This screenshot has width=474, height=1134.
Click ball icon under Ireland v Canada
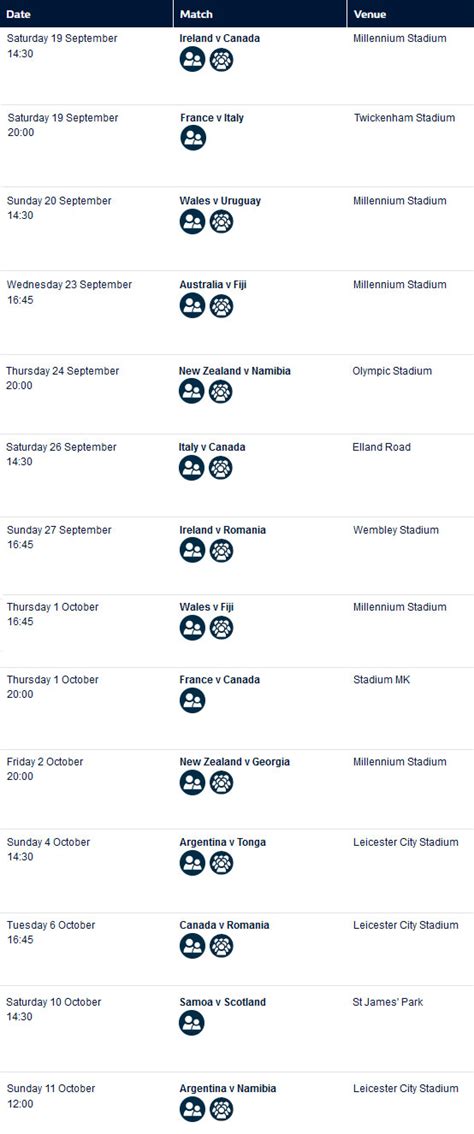(x=222, y=60)
